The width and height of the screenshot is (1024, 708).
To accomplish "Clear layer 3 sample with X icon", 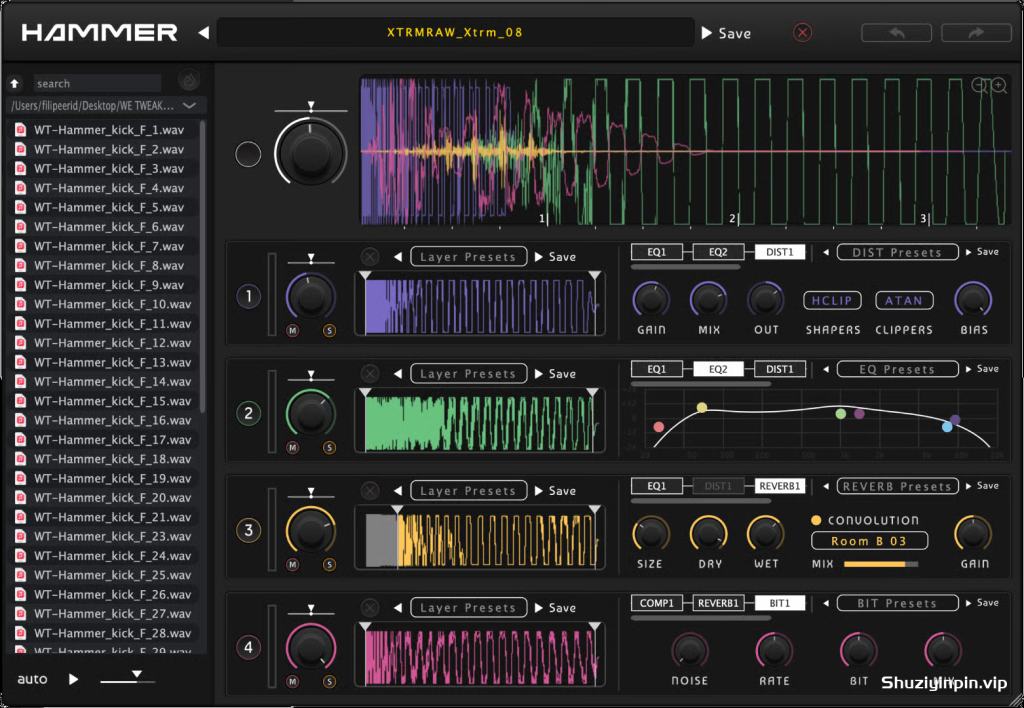I will click(x=370, y=491).
